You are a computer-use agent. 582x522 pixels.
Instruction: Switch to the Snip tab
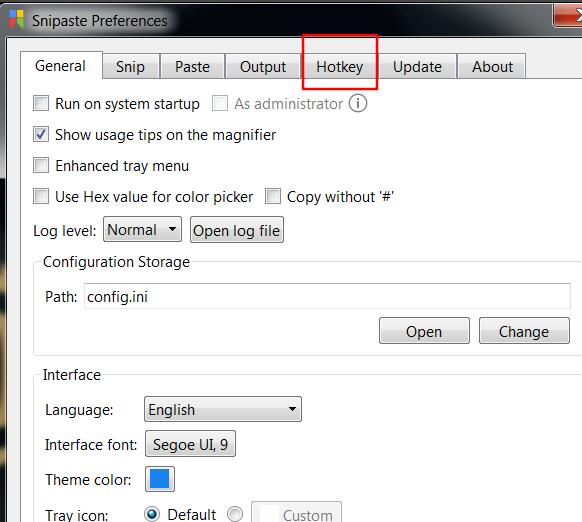click(x=131, y=66)
